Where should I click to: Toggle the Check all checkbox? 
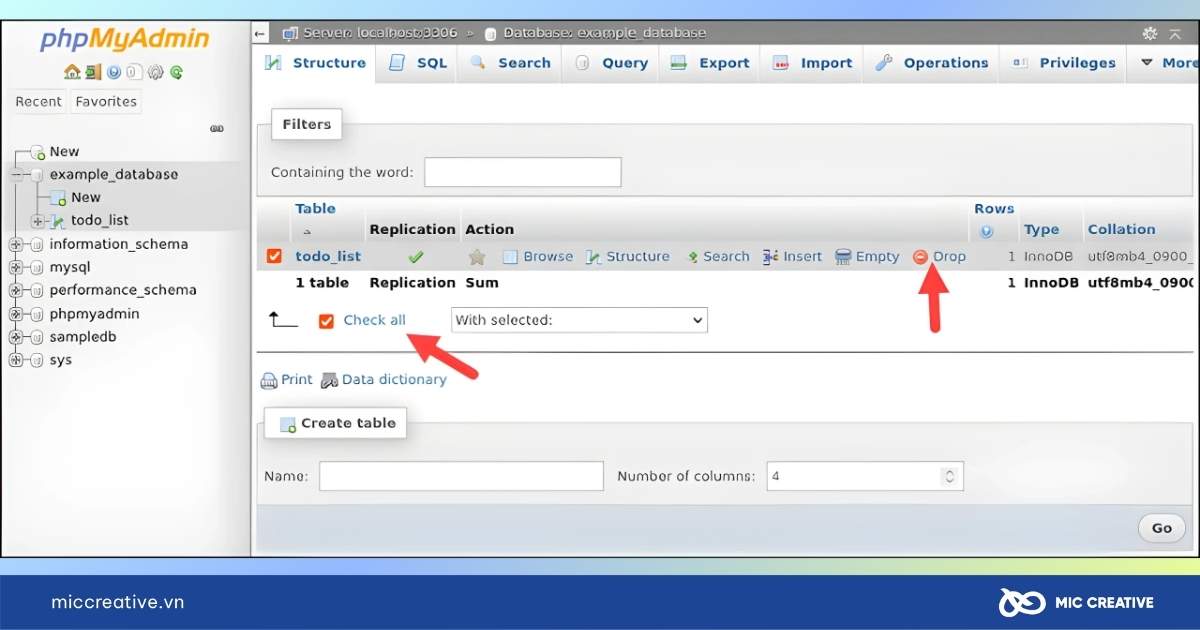pyautogui.click(x=326, y=321)
